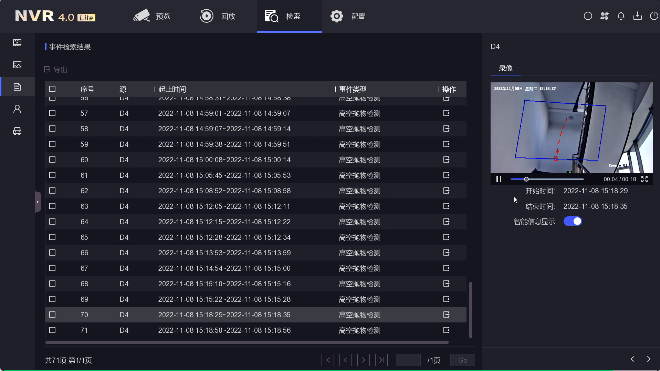Go to the next result with the right chevron

point(648,359)
